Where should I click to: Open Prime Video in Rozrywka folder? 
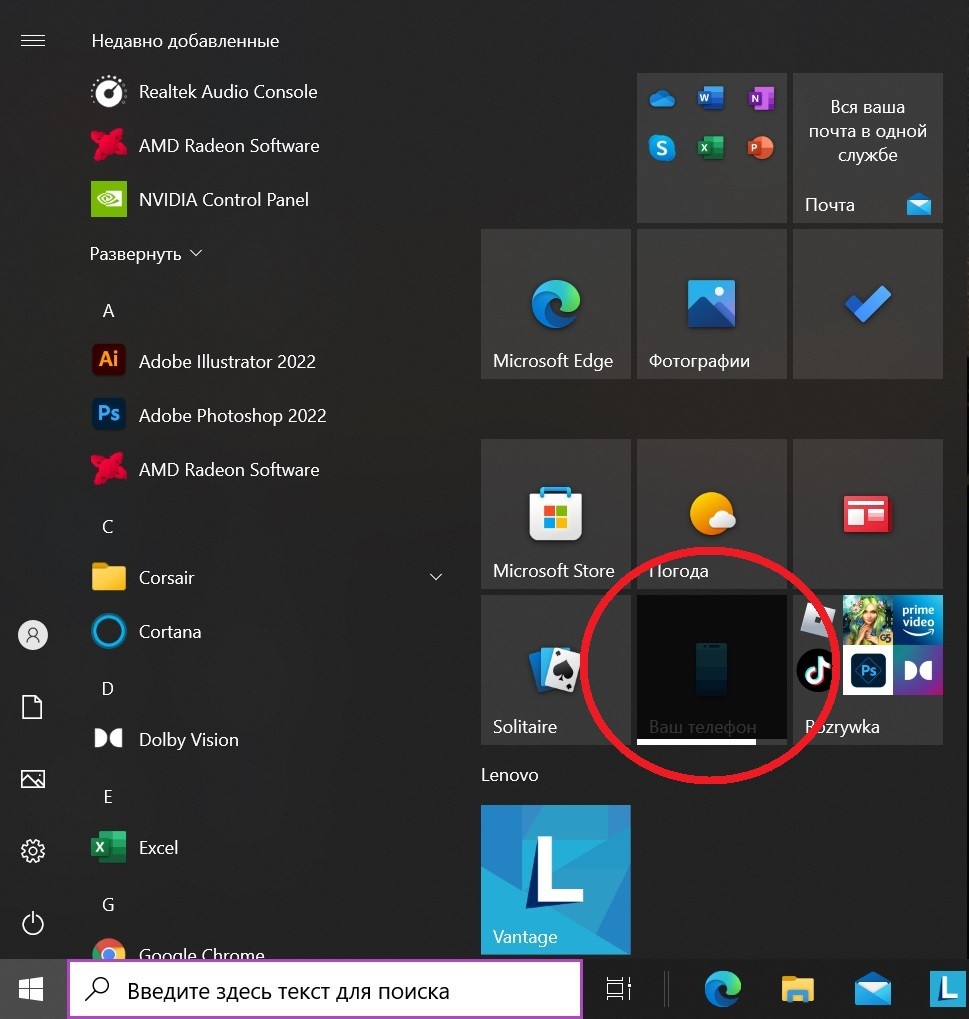tap(918, 621)
